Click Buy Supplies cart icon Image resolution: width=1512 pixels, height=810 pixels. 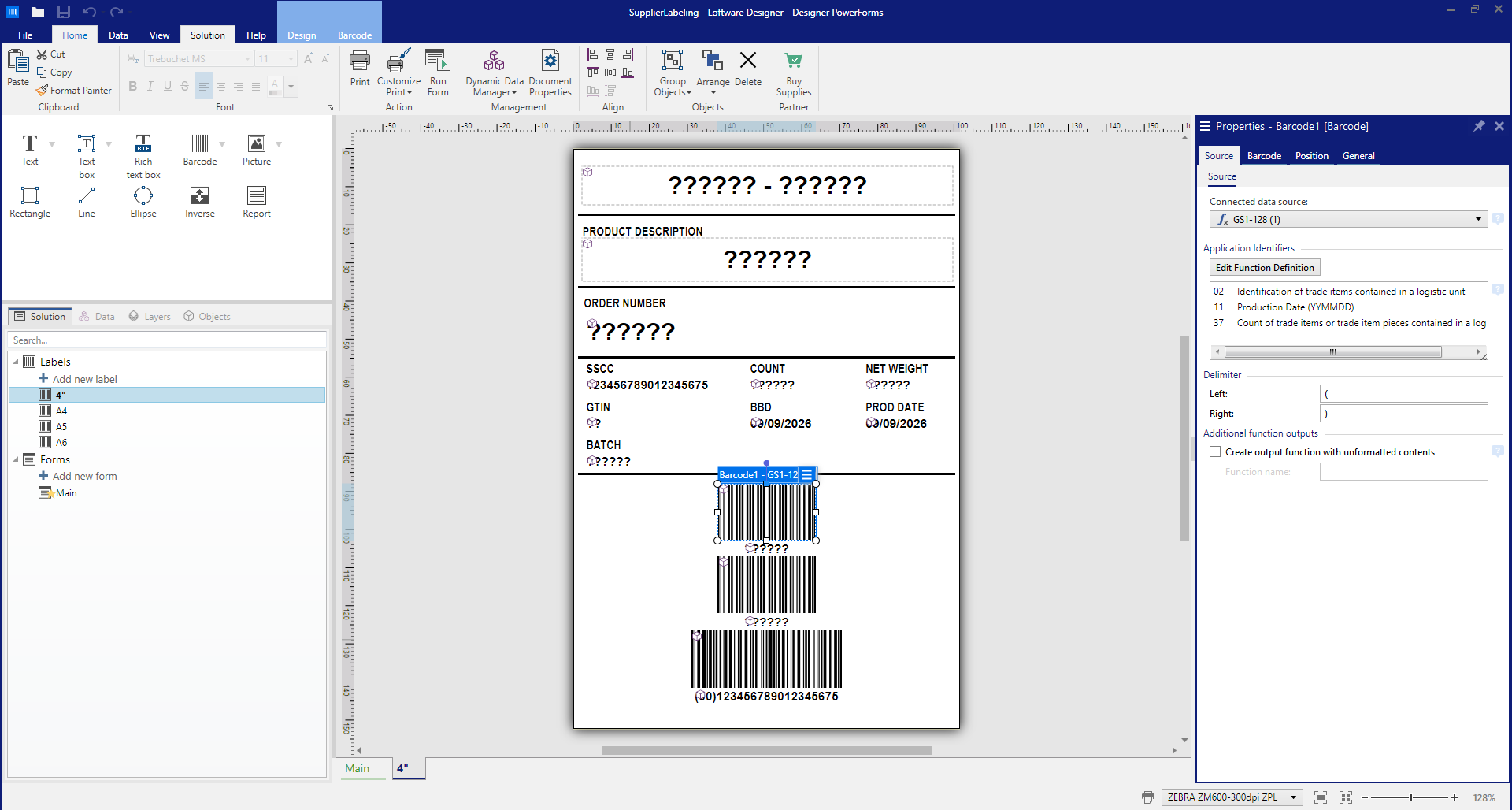(794, 72)
